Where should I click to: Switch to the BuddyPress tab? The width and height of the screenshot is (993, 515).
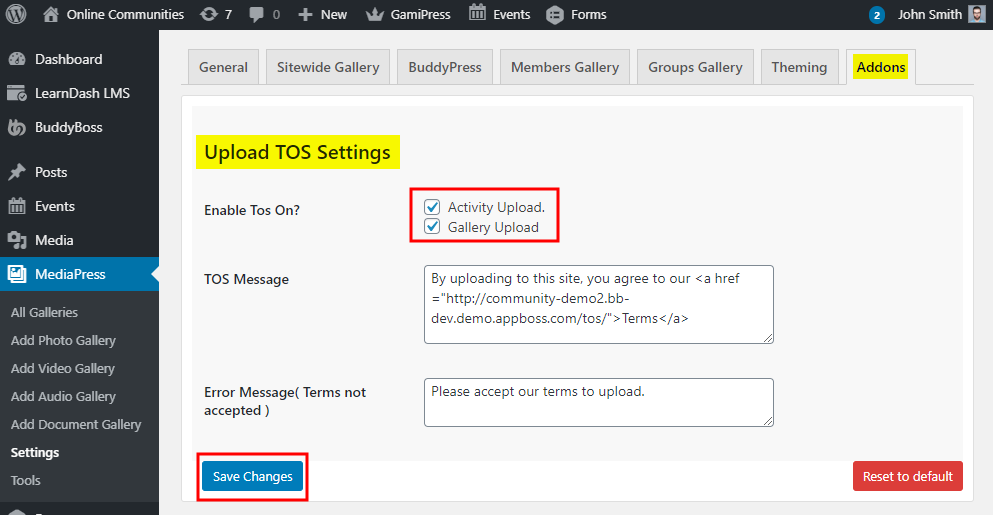pos(445,67)
